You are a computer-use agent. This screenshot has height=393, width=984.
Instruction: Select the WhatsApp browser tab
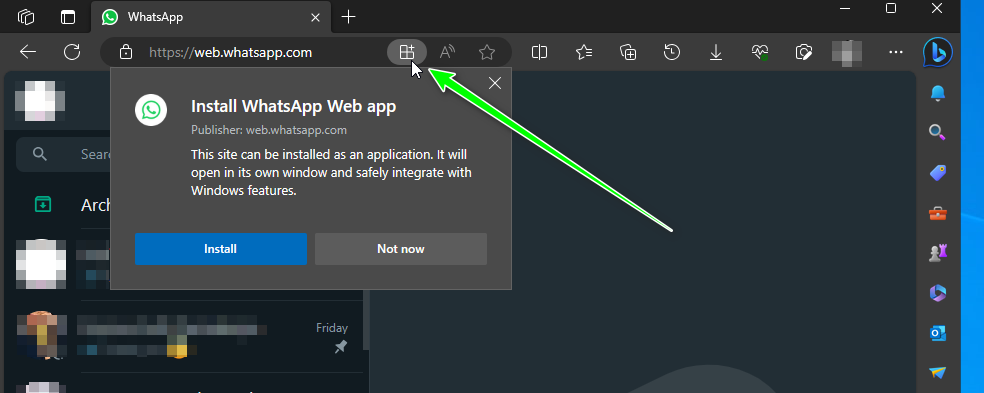211,17
